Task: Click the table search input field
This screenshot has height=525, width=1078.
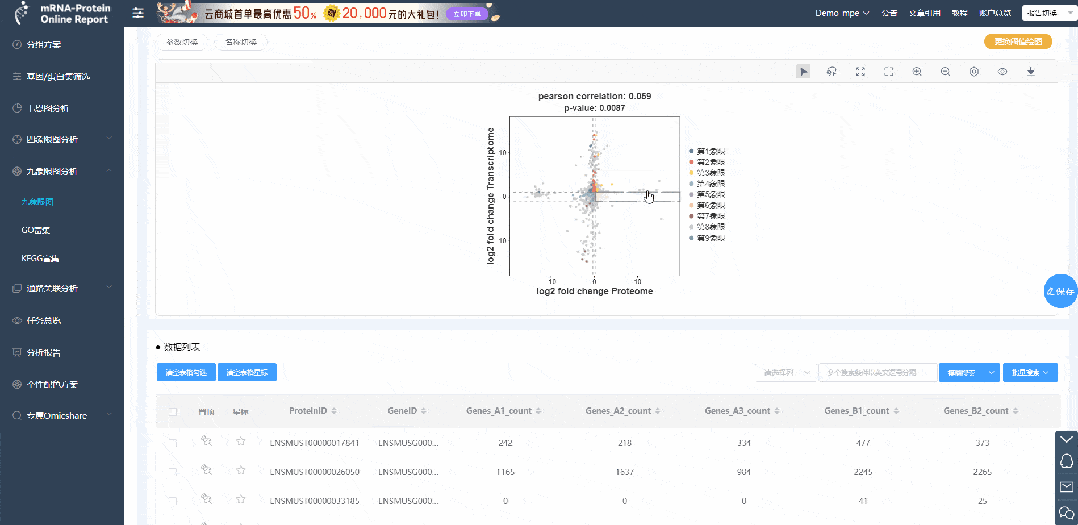Action: [x=877, y=372]
